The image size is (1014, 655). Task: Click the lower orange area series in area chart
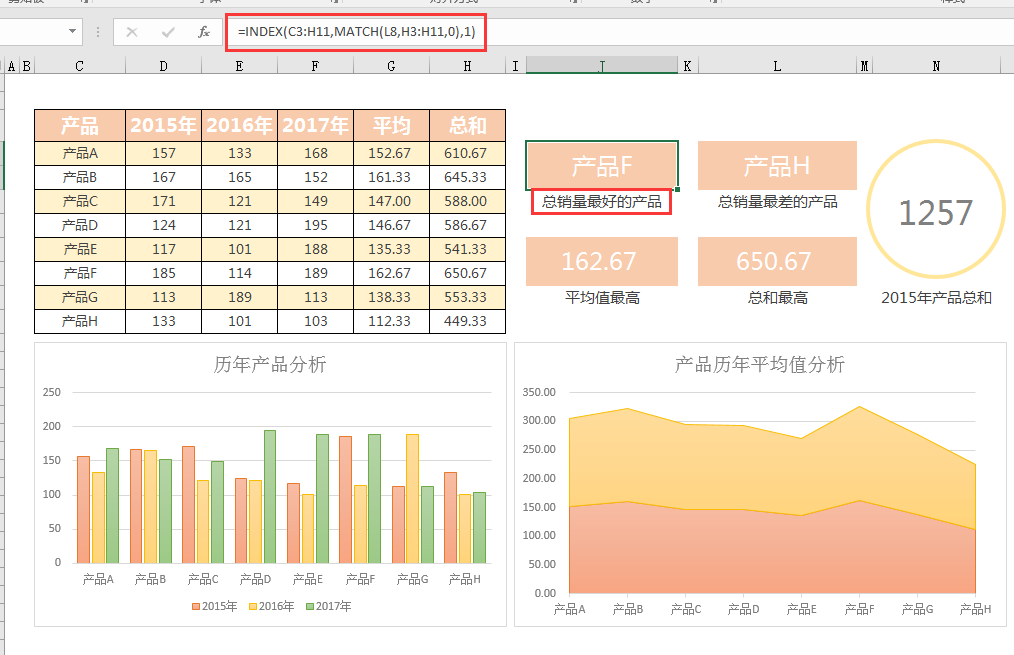click(x=772, y=553)
